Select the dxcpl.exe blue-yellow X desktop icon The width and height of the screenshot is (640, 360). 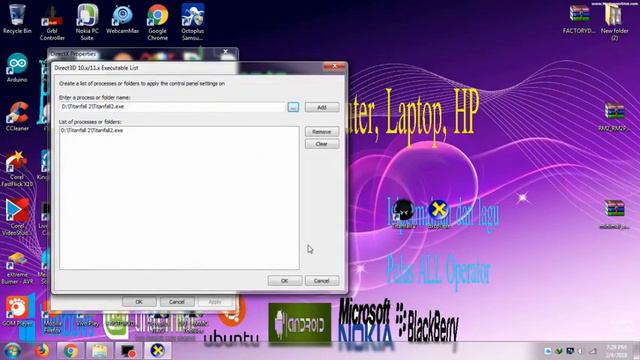[438, 214]
